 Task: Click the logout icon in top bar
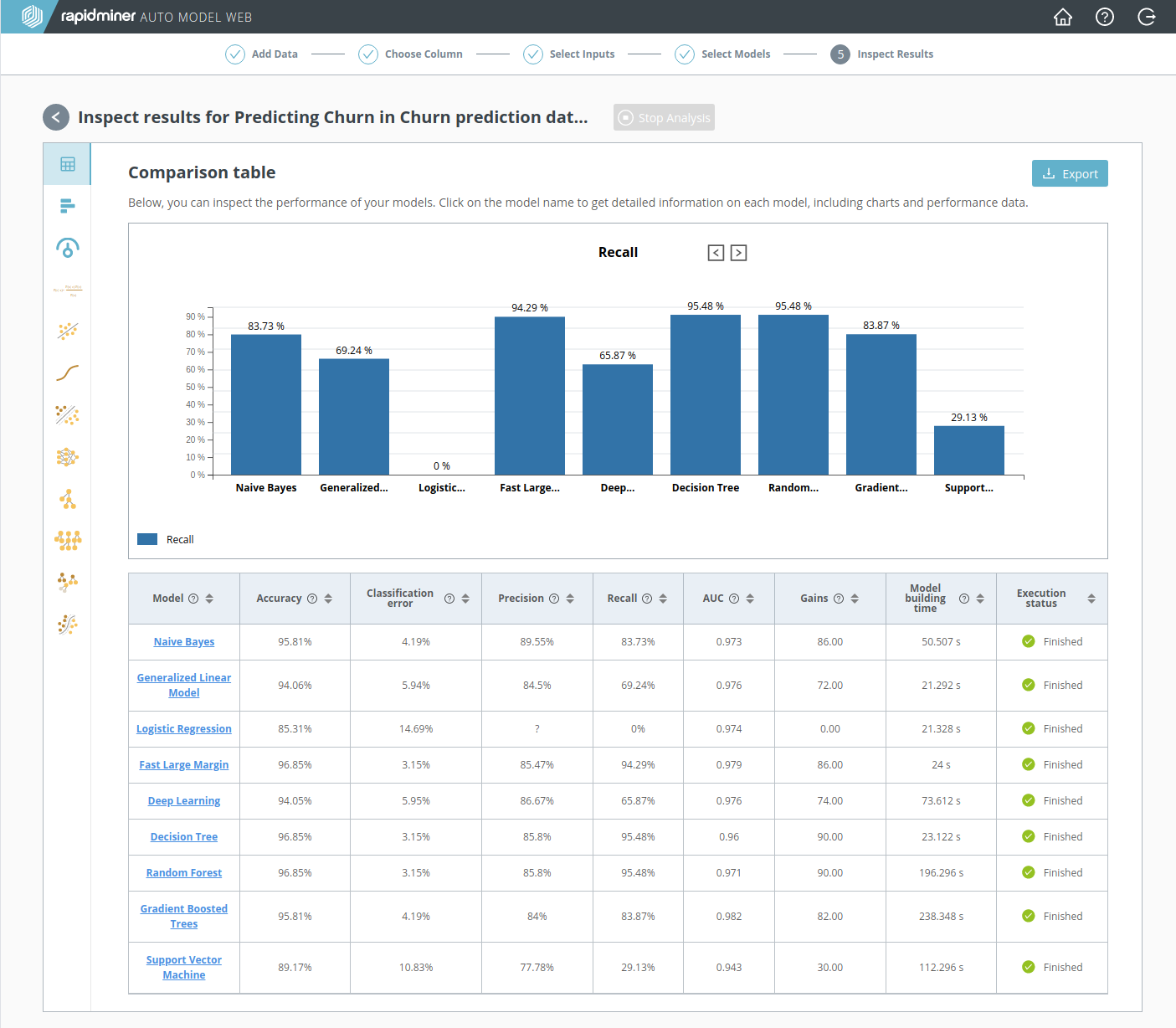pyautogui.click(x=1147, y=17)
